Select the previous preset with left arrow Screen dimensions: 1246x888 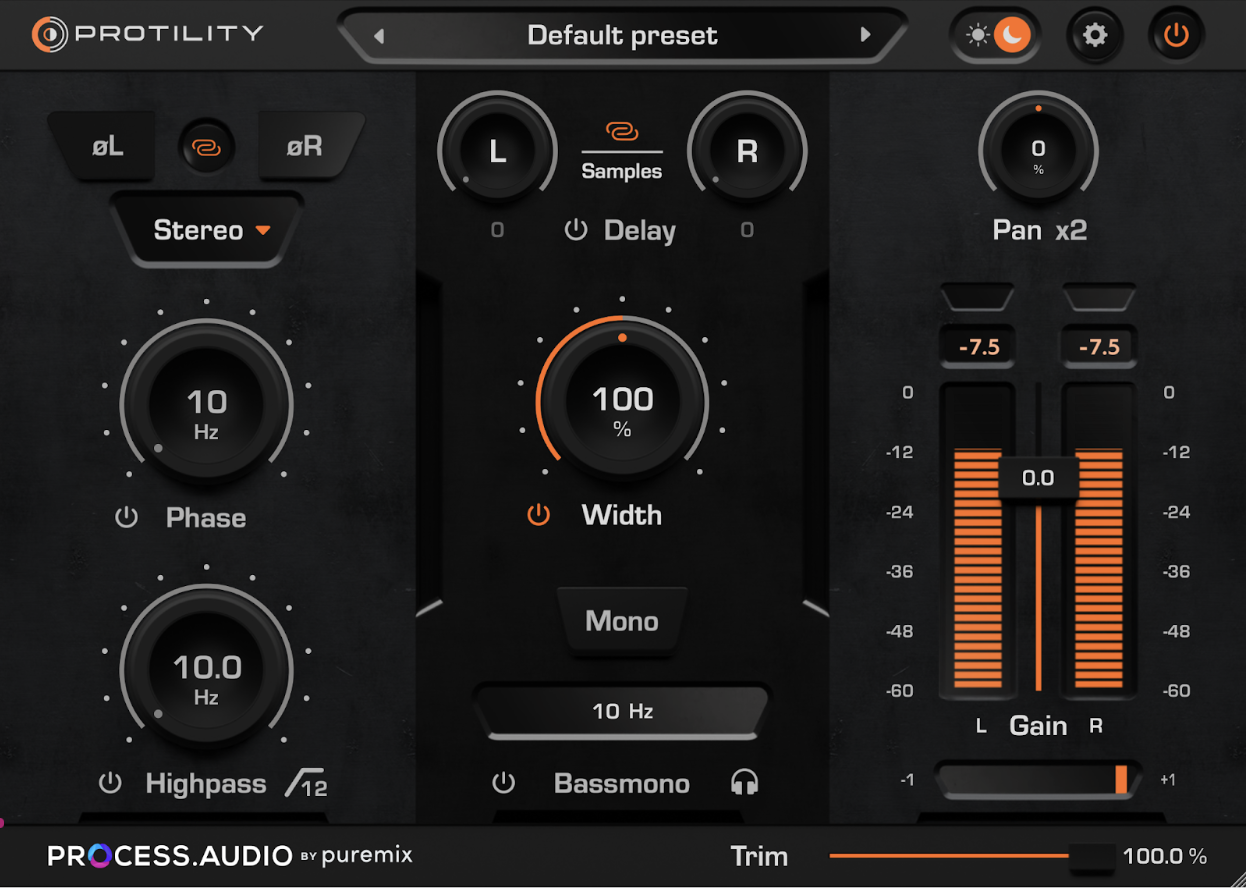379,36
